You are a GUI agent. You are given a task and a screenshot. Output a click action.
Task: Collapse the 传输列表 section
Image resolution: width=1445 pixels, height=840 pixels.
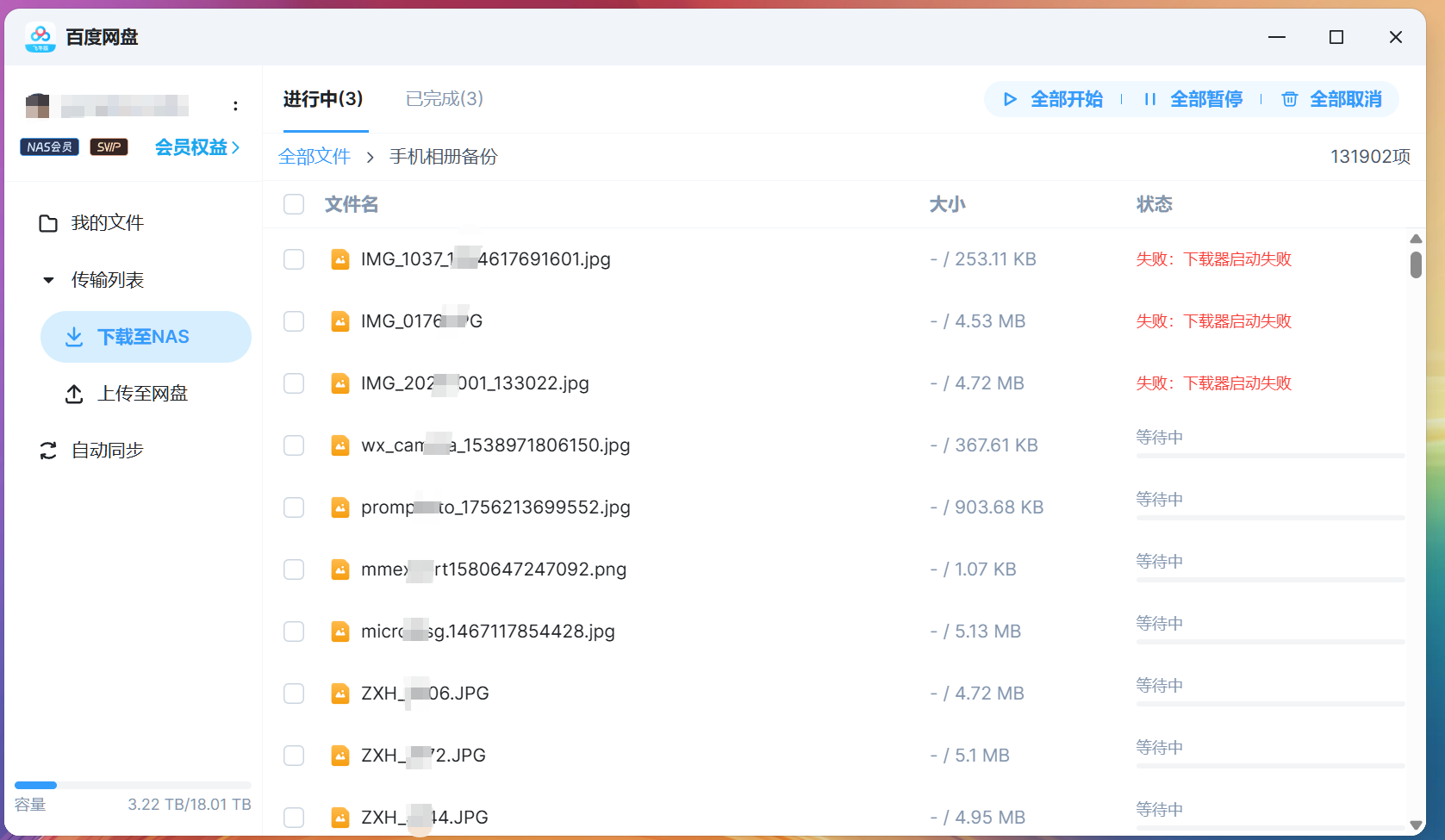[x=48, y=279]
